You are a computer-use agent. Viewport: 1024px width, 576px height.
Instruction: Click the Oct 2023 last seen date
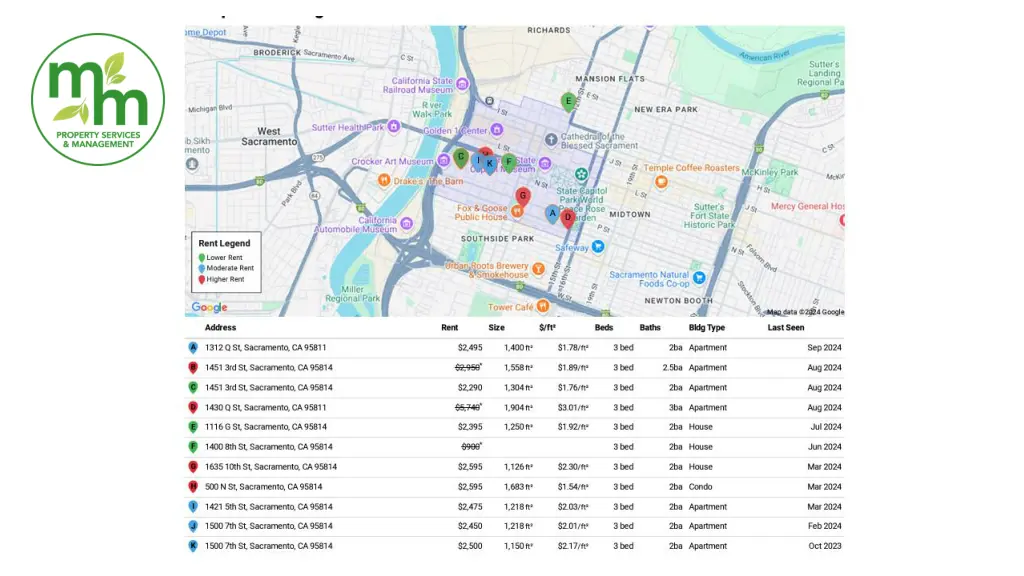tap(825, 546)
